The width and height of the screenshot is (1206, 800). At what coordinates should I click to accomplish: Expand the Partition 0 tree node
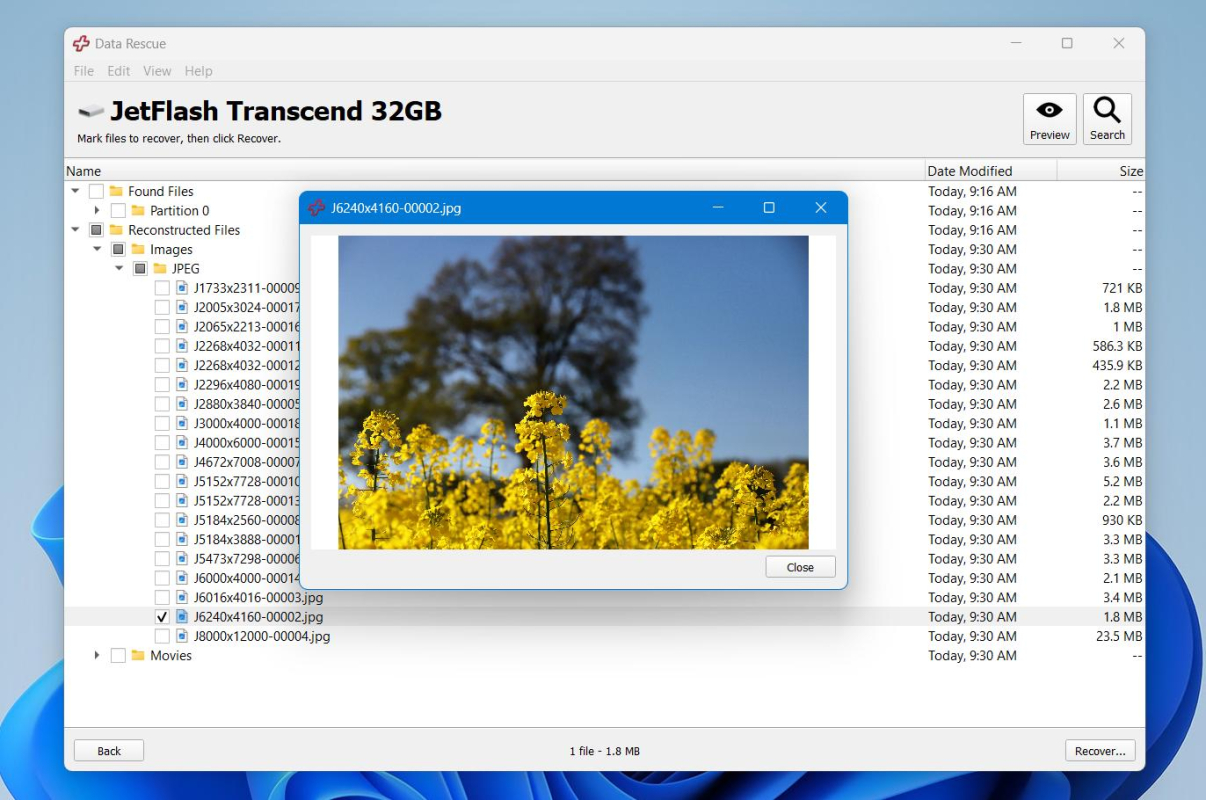click(97, 211)
